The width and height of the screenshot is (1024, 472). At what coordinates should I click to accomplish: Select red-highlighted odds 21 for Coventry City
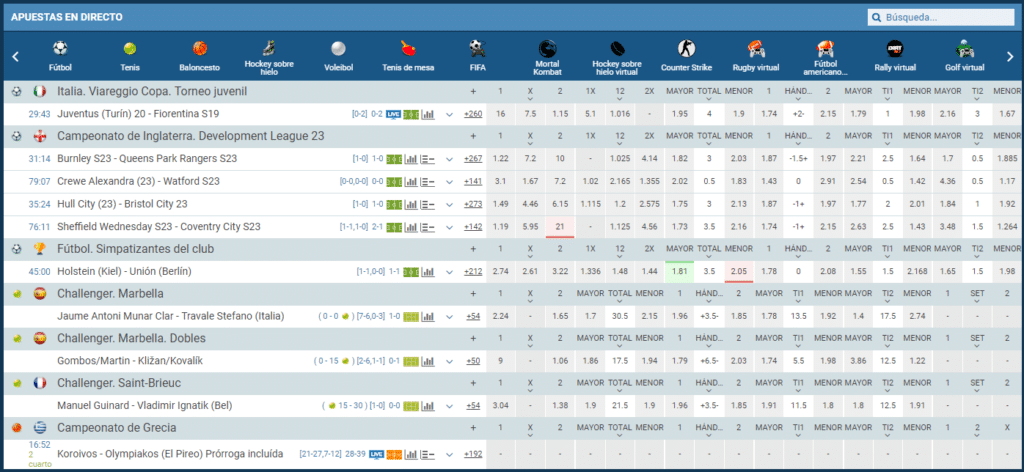pyautogui.click(x=559, y=226)
